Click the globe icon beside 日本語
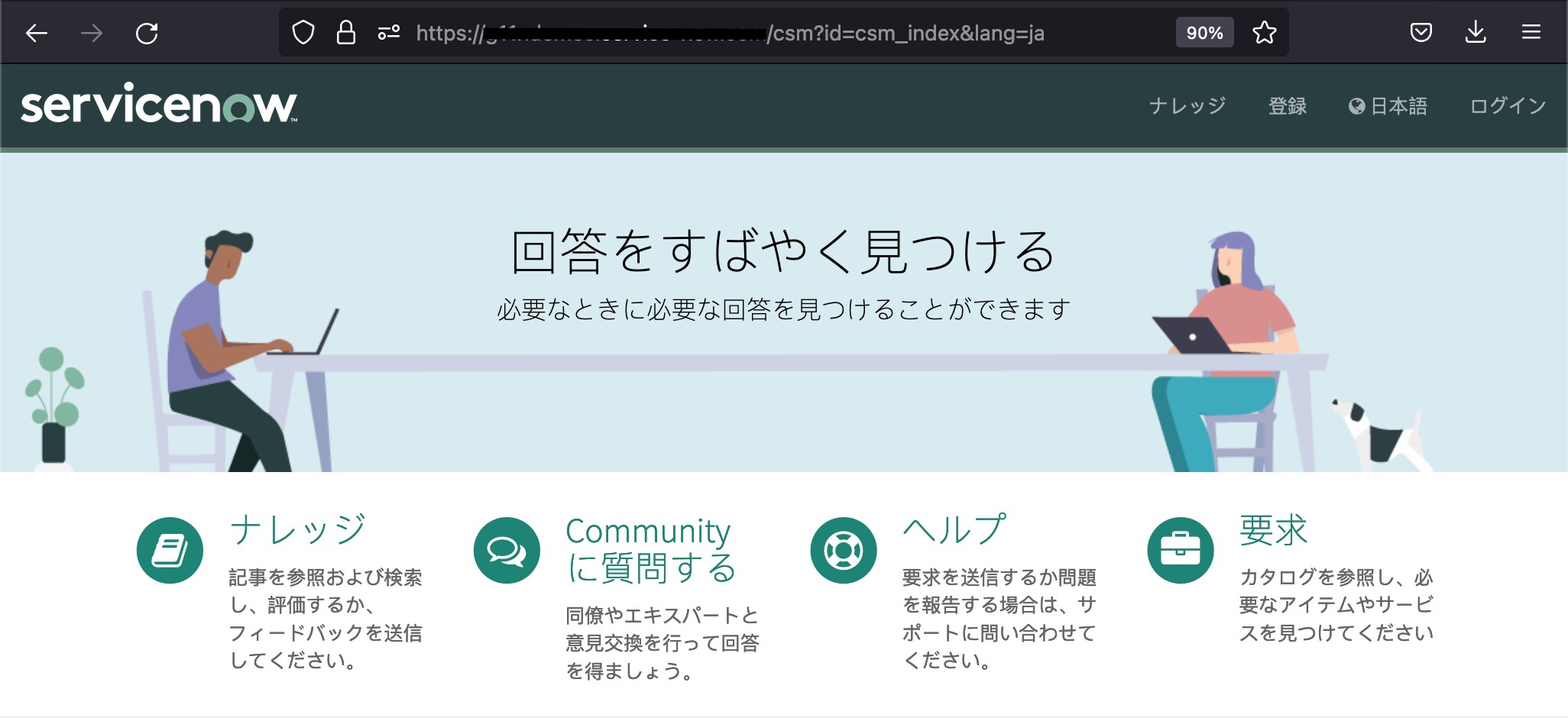Screen dimensions: 1568x718 coord(1356,106)
